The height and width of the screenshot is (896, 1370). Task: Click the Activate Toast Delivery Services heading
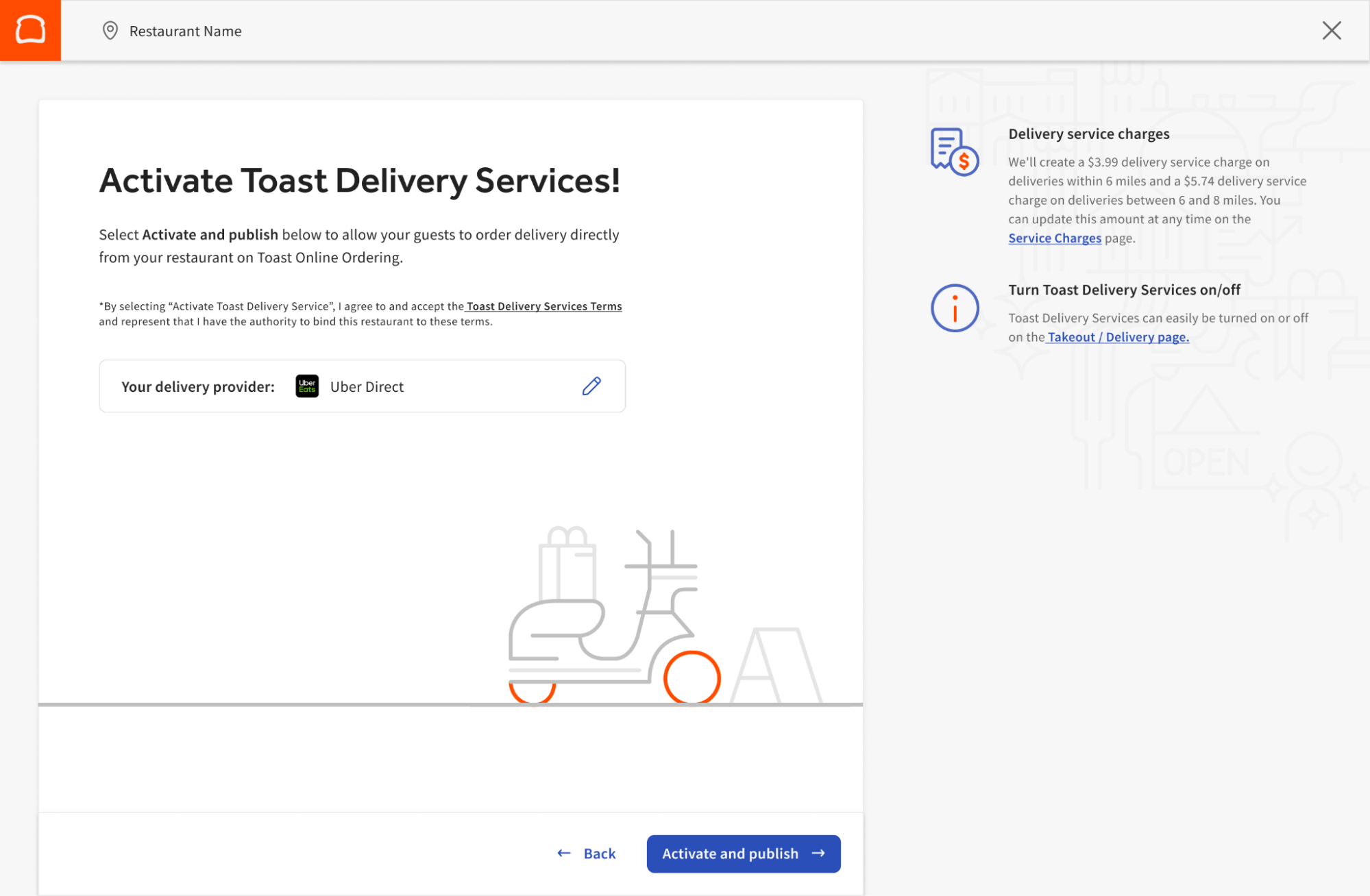point(360,180)
